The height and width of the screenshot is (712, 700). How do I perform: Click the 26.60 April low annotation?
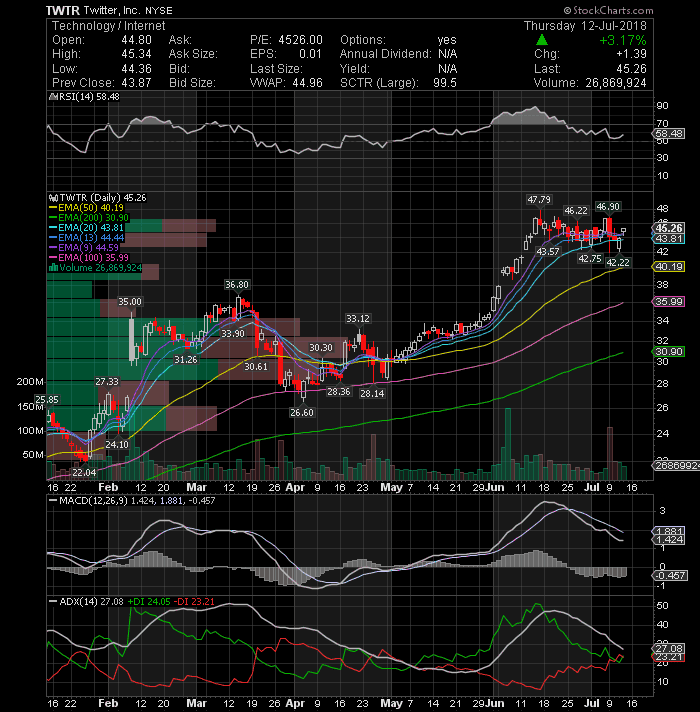pos(302,412)
